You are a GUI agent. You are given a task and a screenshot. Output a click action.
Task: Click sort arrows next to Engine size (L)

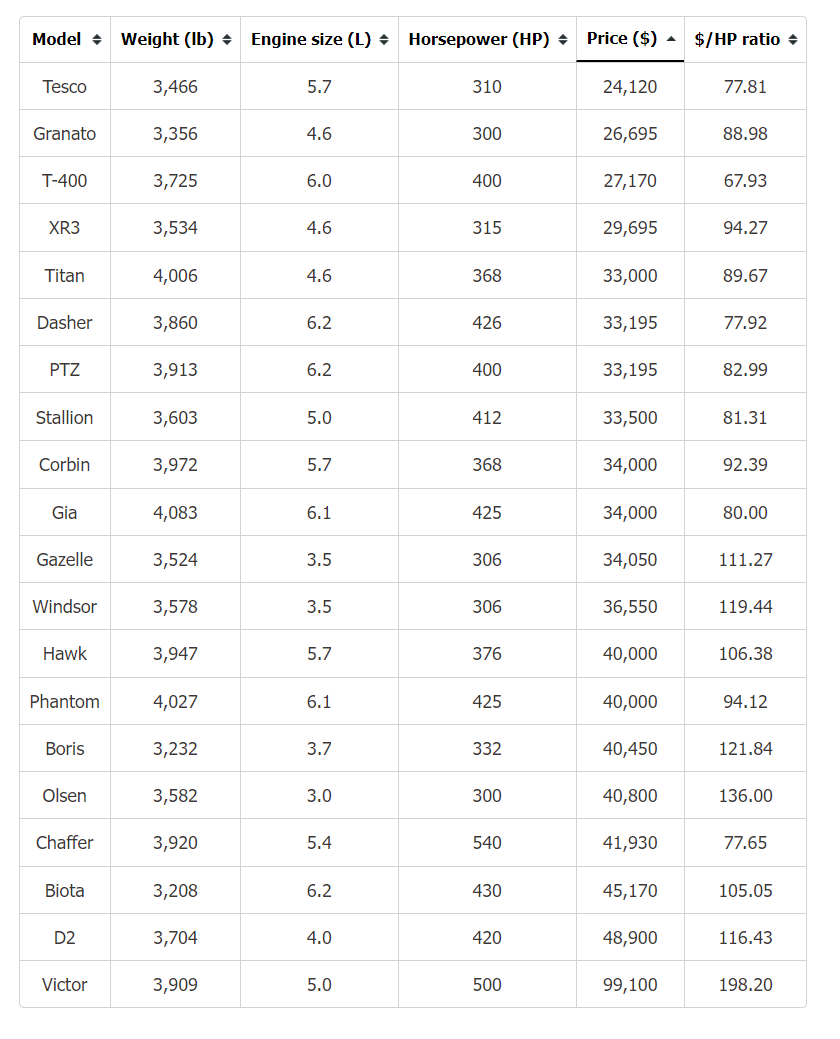click(x=384, y=40)
